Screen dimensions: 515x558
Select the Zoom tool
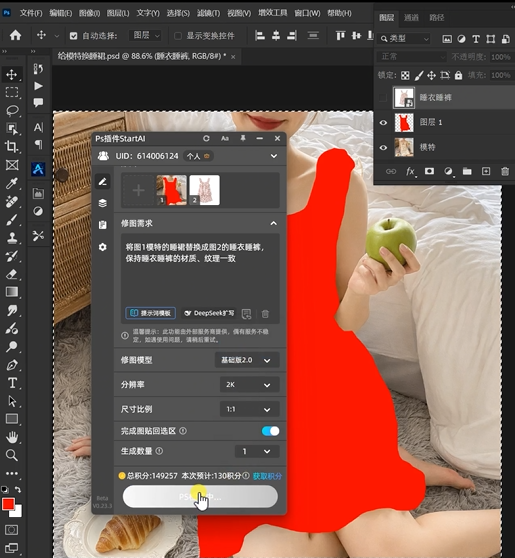(x=12, y=455)
